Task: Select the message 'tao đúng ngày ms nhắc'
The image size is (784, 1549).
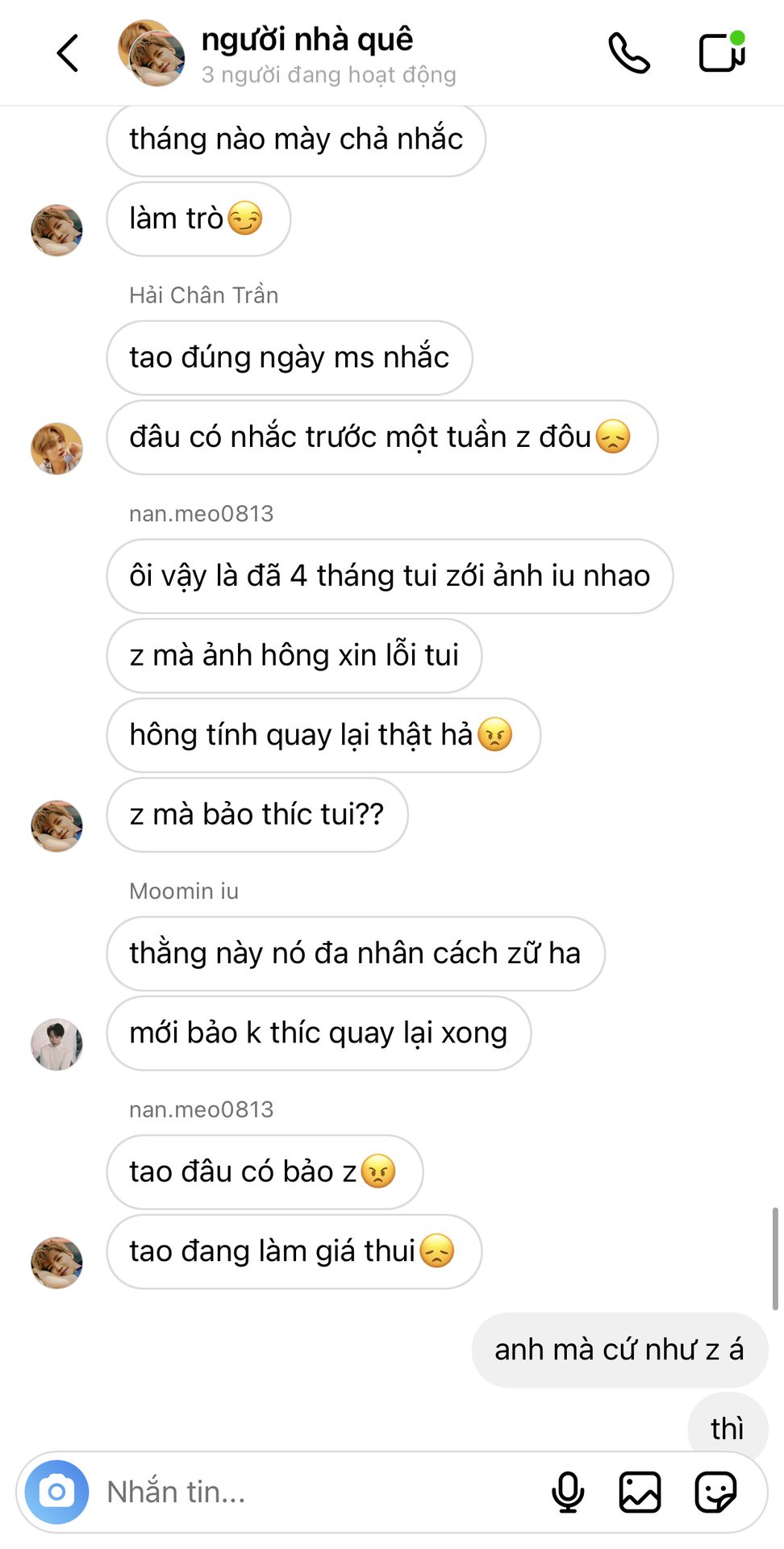Action: point(290,357)
